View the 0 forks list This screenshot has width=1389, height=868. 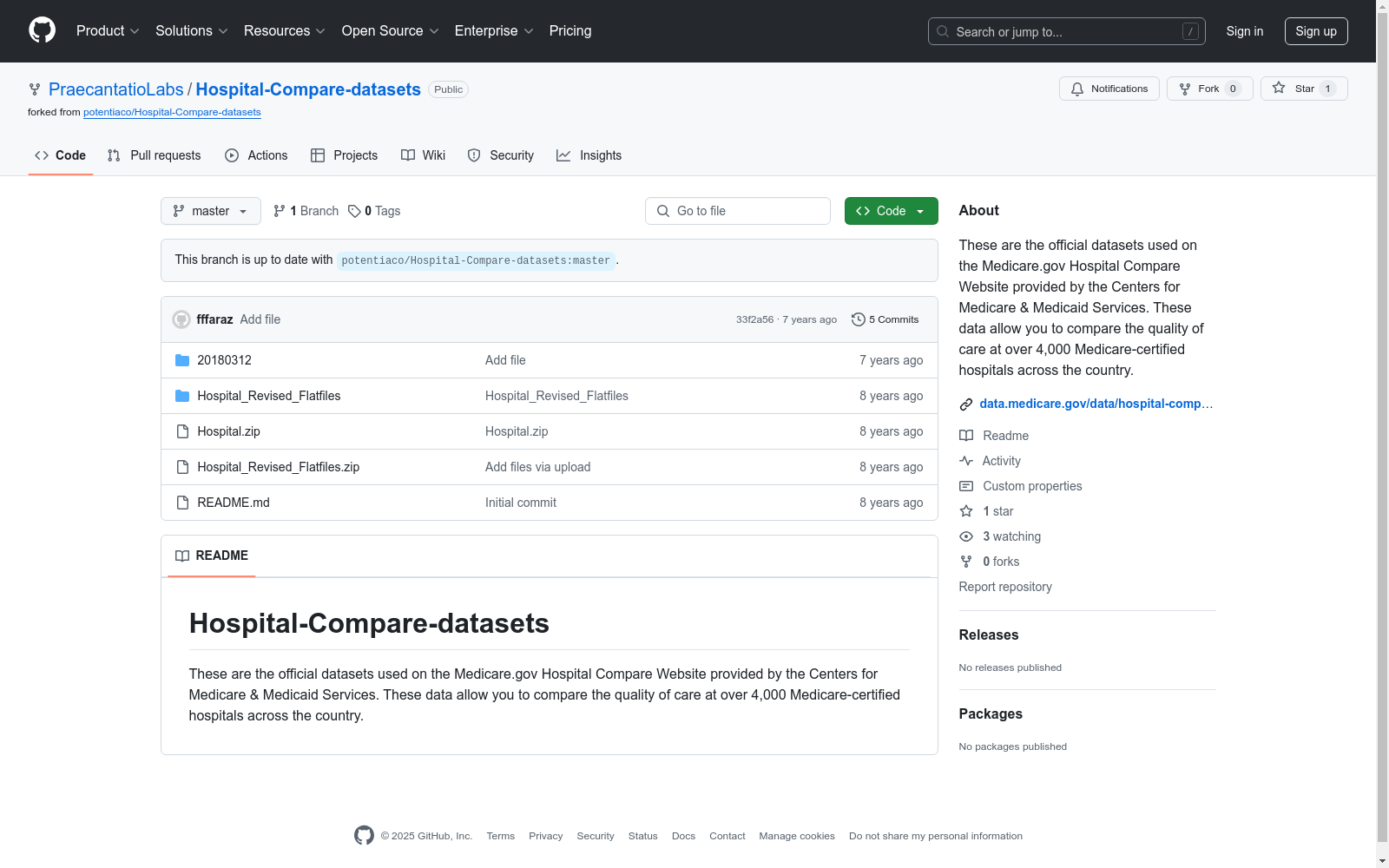[x=990, y=562]
